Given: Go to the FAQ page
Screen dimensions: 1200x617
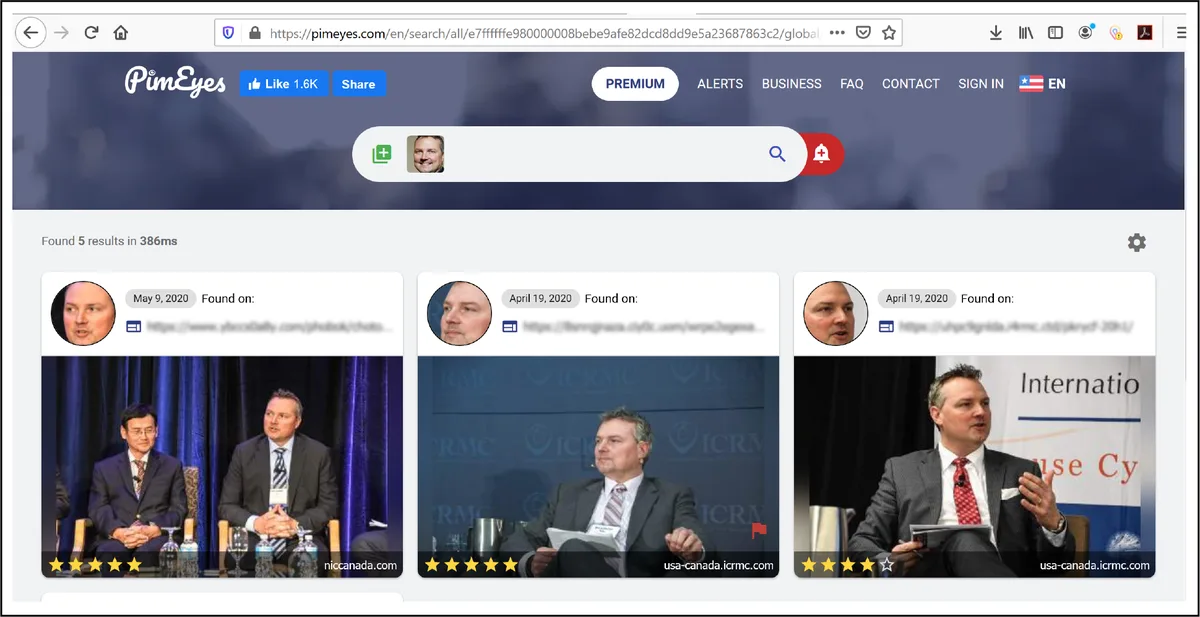Looking at the screenshot, I should coord(852,84).
